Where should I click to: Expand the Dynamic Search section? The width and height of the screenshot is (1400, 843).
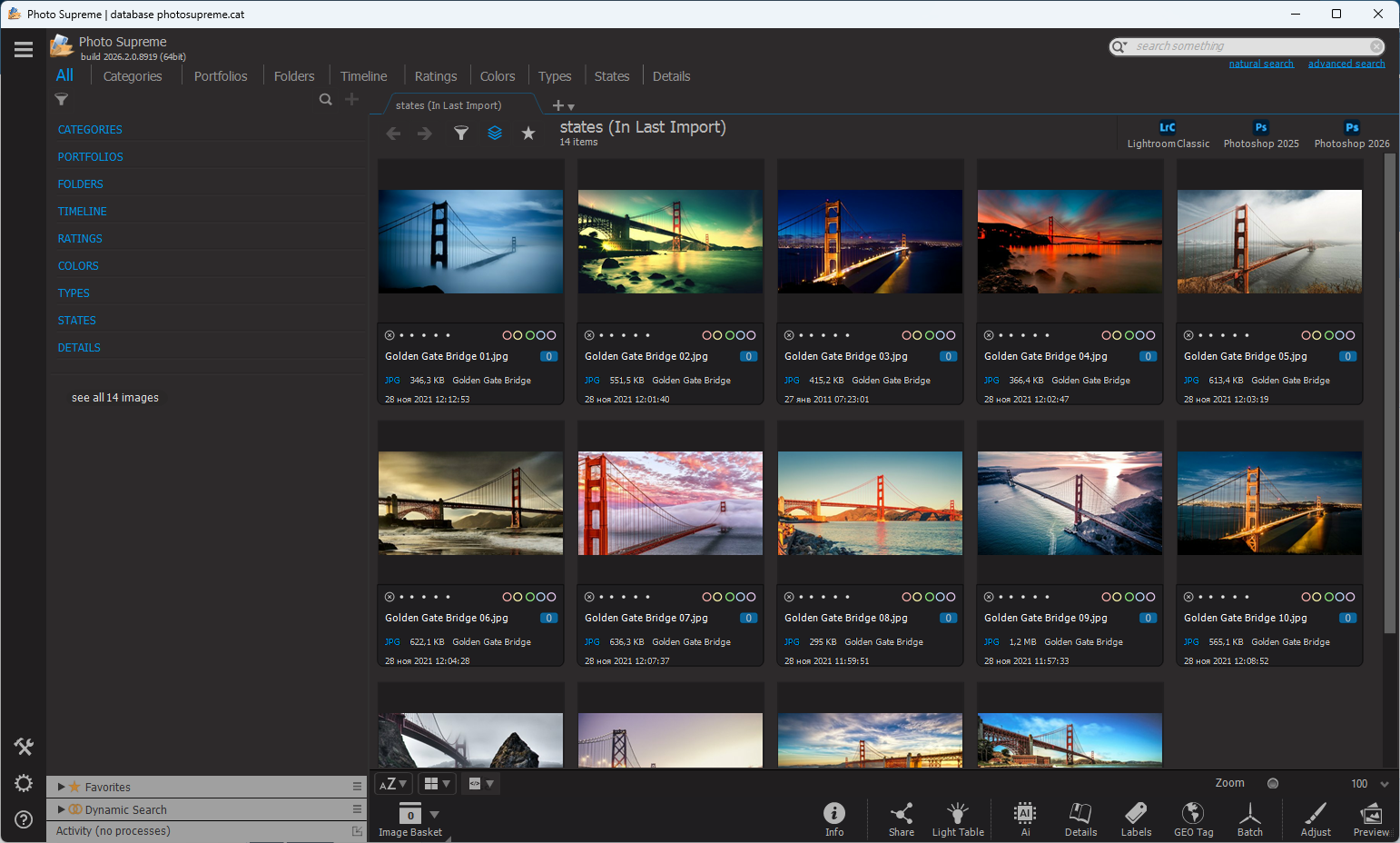click(x=62, y=809)
